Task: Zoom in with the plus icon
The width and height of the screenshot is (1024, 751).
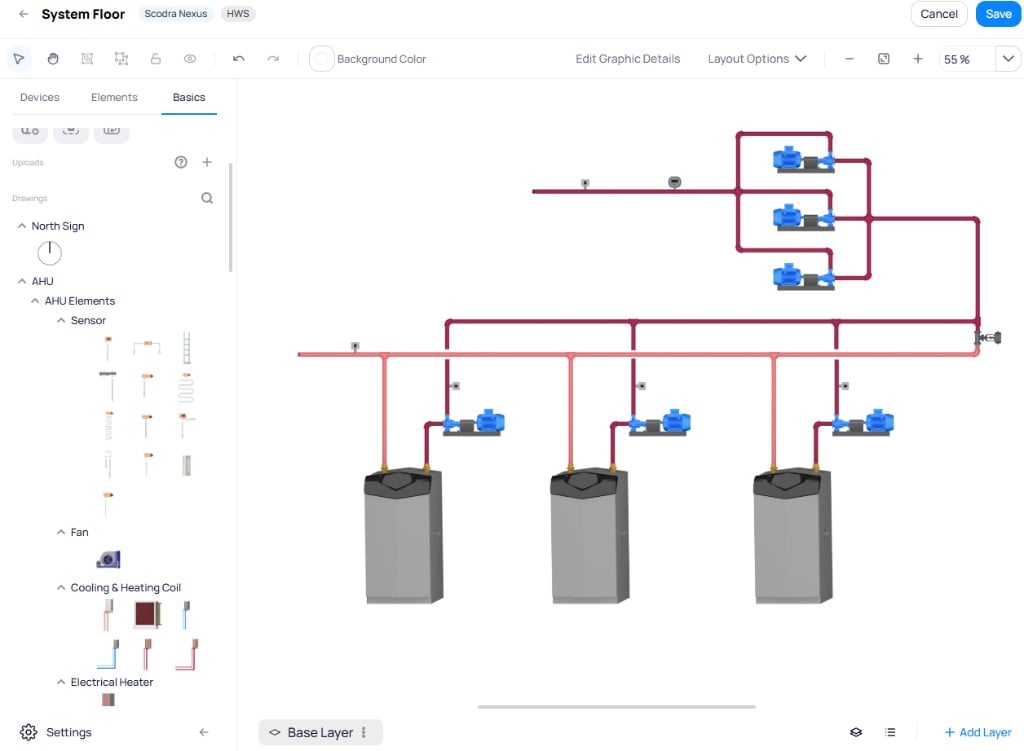Action: pyautogui.click(x=918, y=59)
